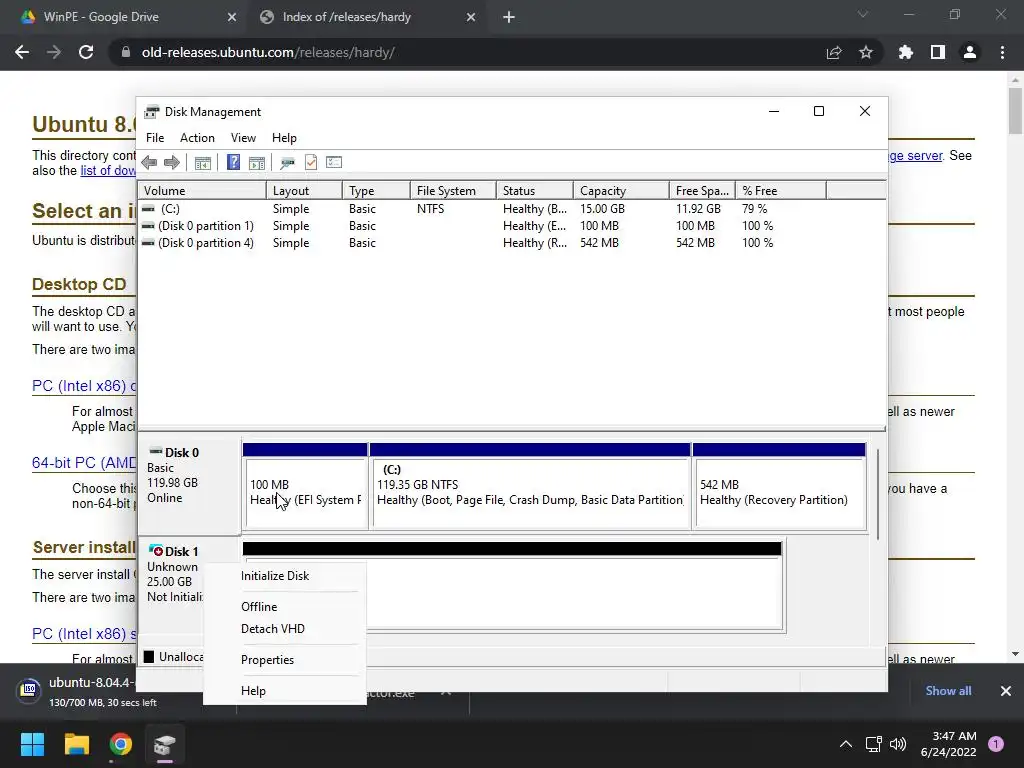Open File Explorer from the taskbar

[x=76, y=744]
